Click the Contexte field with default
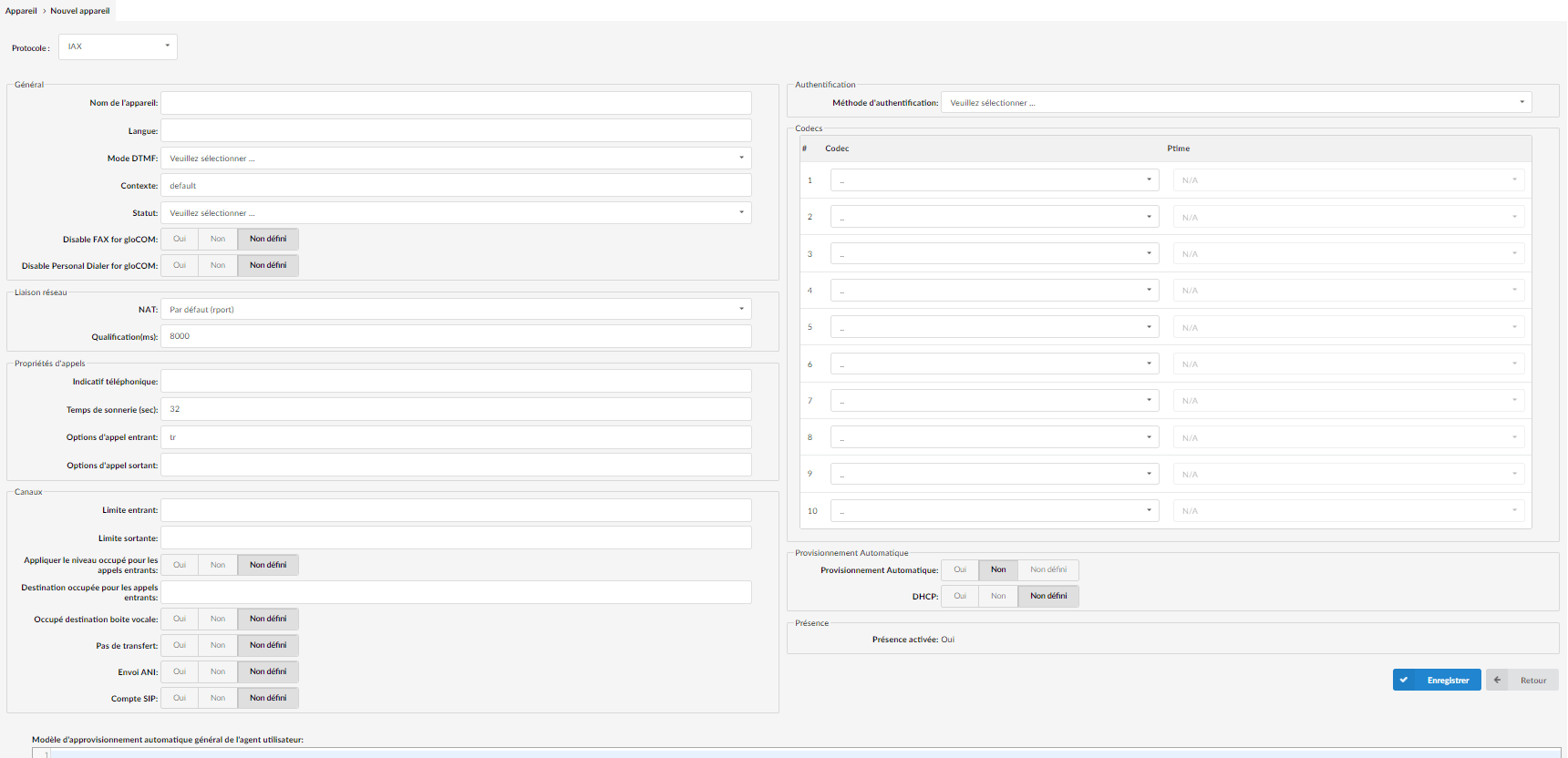1568x758 pixels. tap(456, 186)
